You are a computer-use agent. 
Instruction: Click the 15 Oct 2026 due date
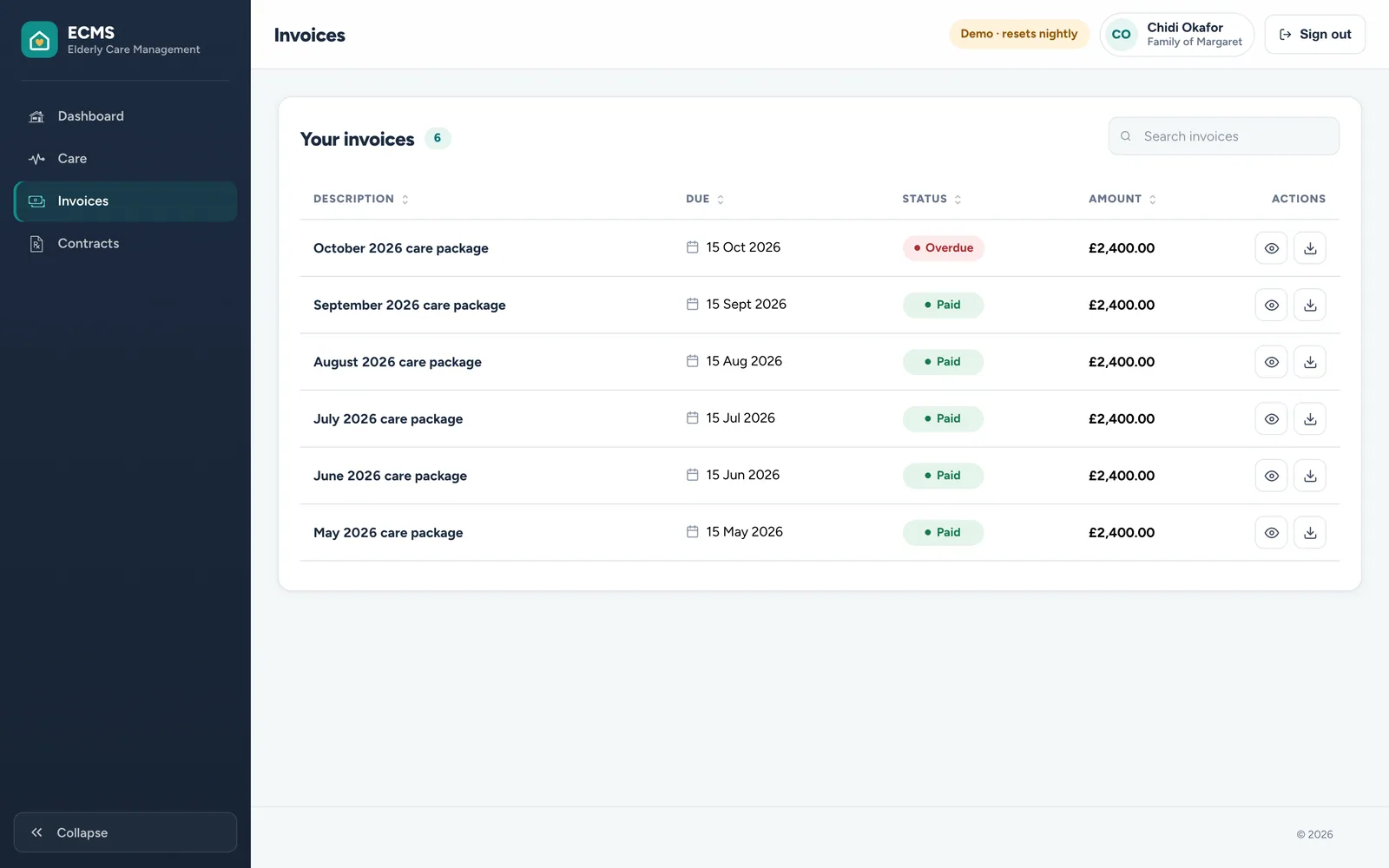[x=743, y=247]
